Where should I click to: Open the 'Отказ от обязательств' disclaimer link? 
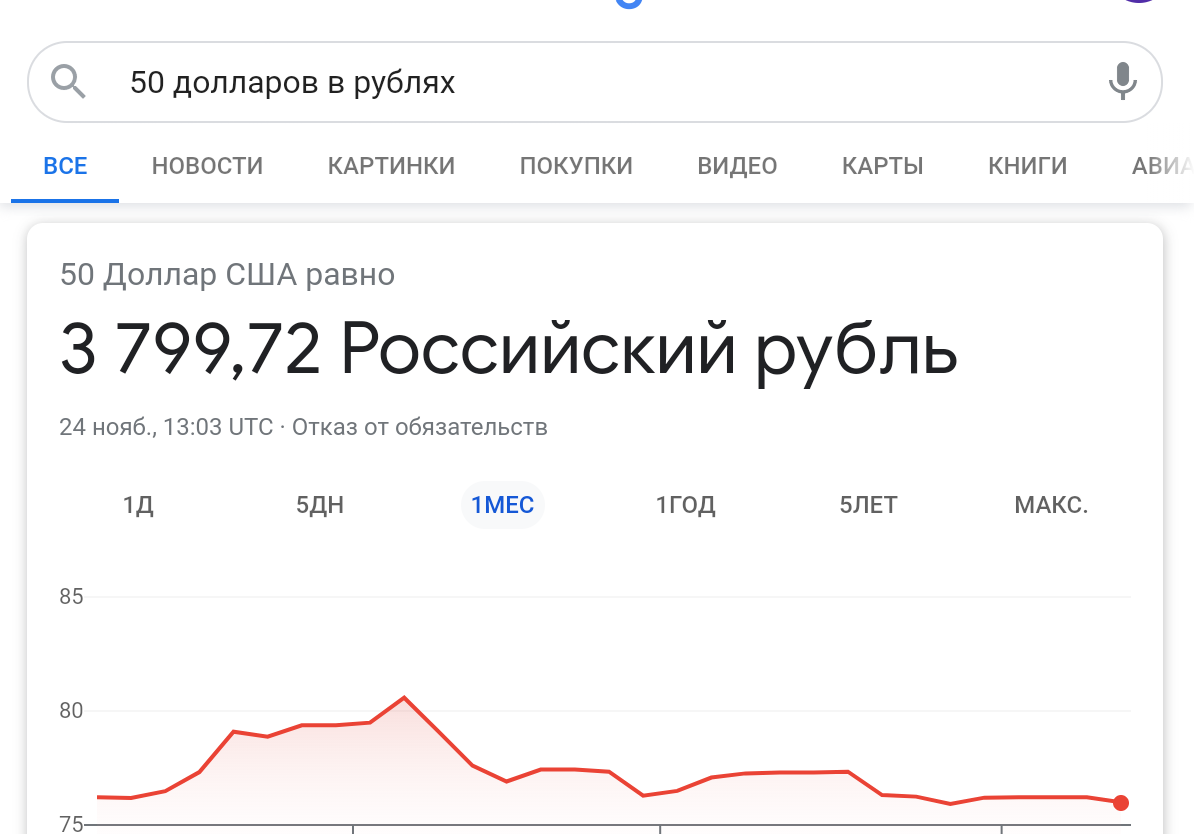point(420,428)
